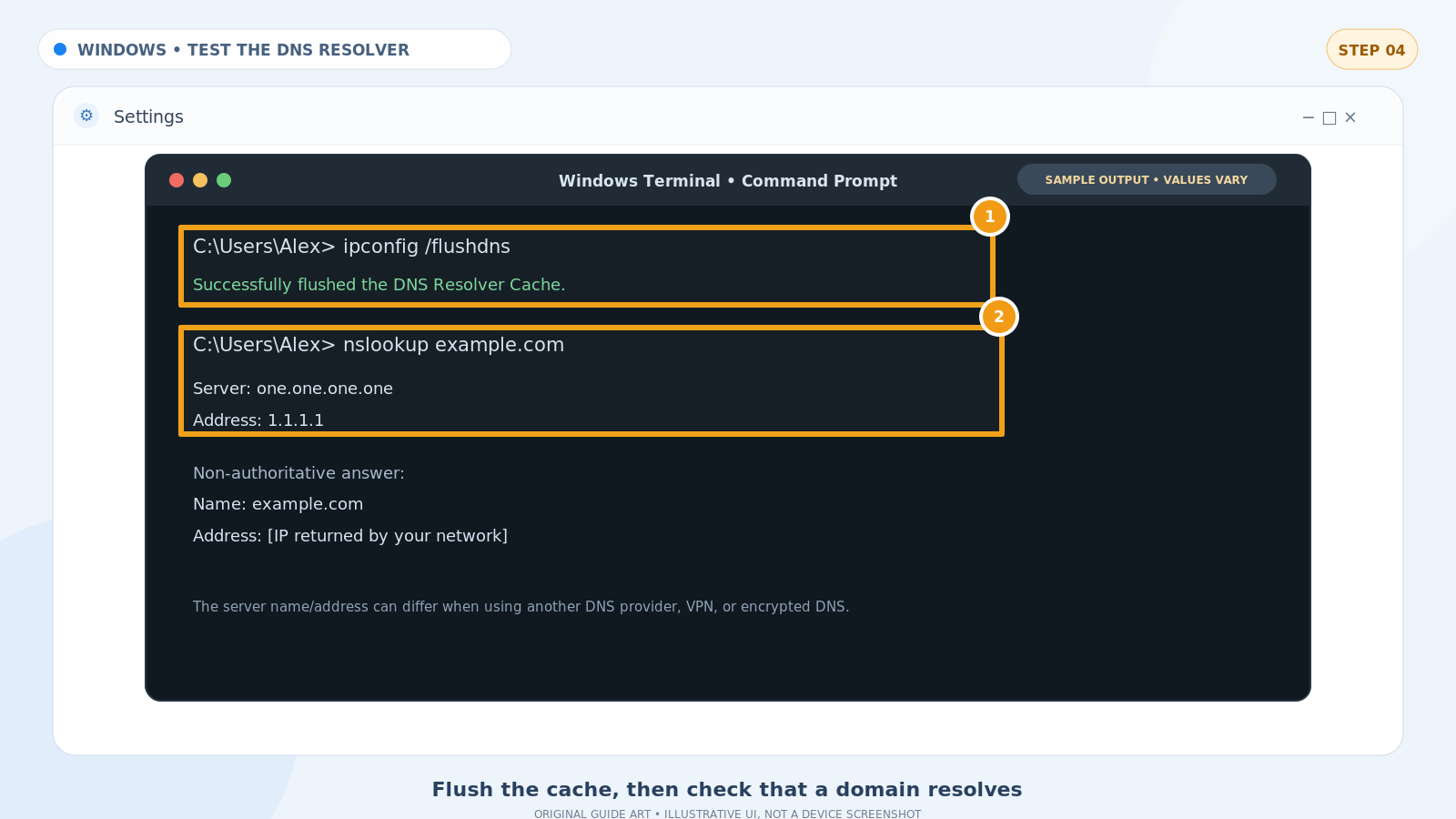
Task: Click the Sample Output Values Vary pill
Action: coord(1147,179)
